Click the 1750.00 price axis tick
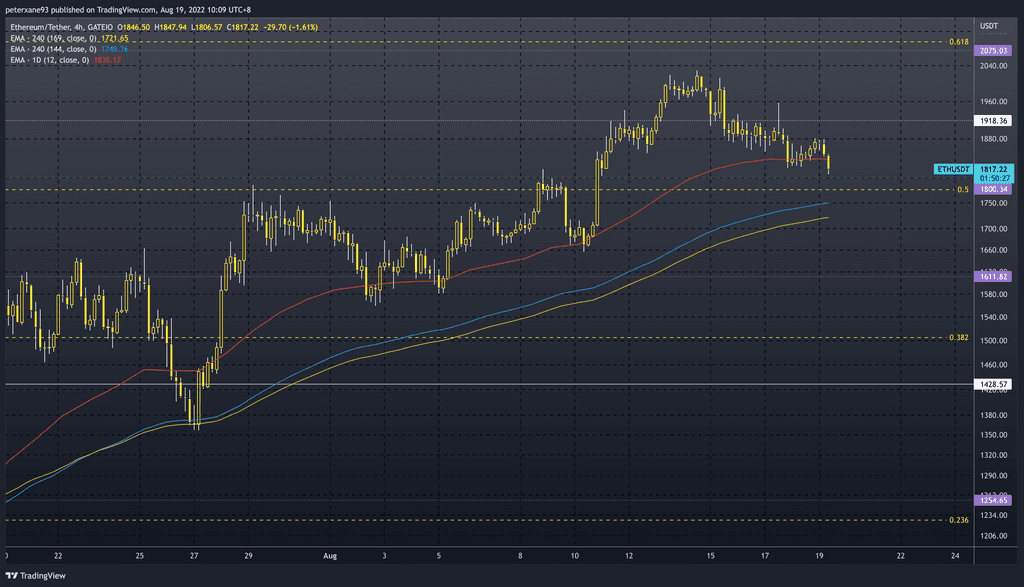Viewport: 1024px width, 587px height. click(x=994, y=203)
